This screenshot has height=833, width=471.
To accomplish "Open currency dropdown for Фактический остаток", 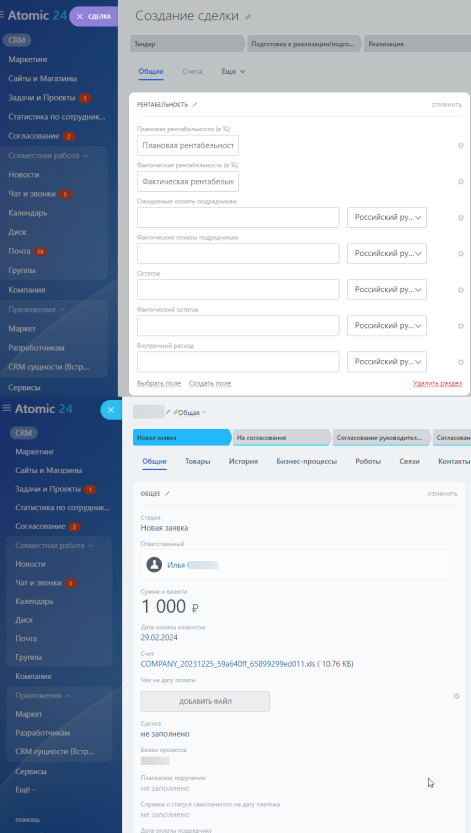I will (x=387, y=326).
